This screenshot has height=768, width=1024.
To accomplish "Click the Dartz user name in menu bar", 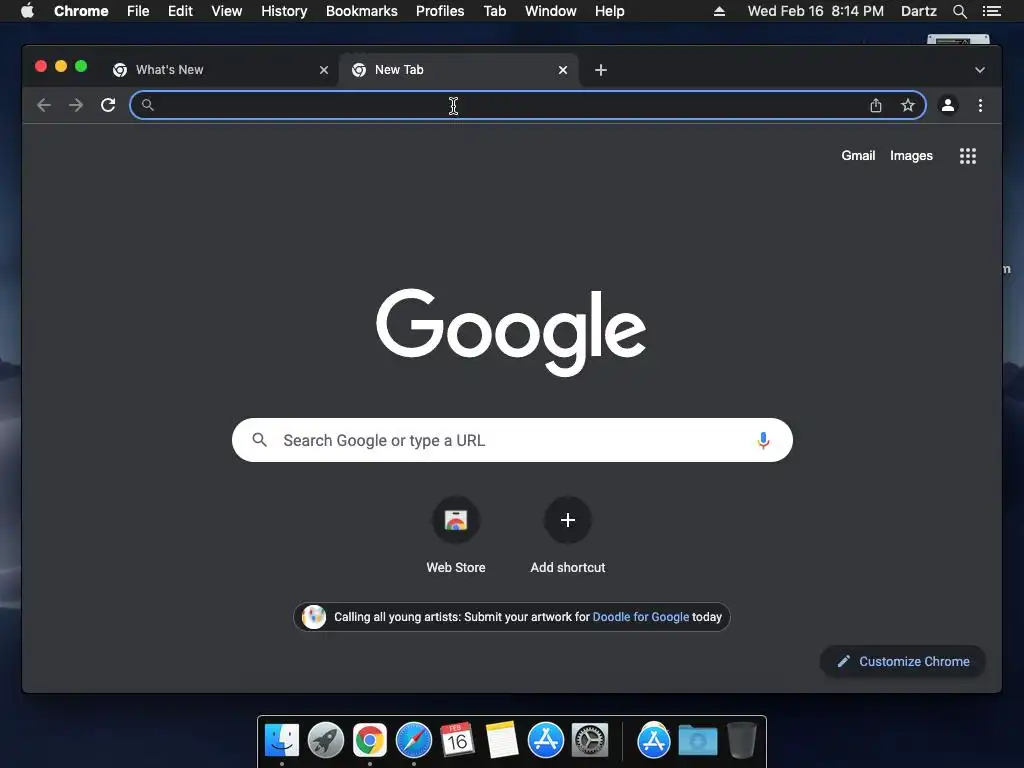I will click(x=918, y=11).
